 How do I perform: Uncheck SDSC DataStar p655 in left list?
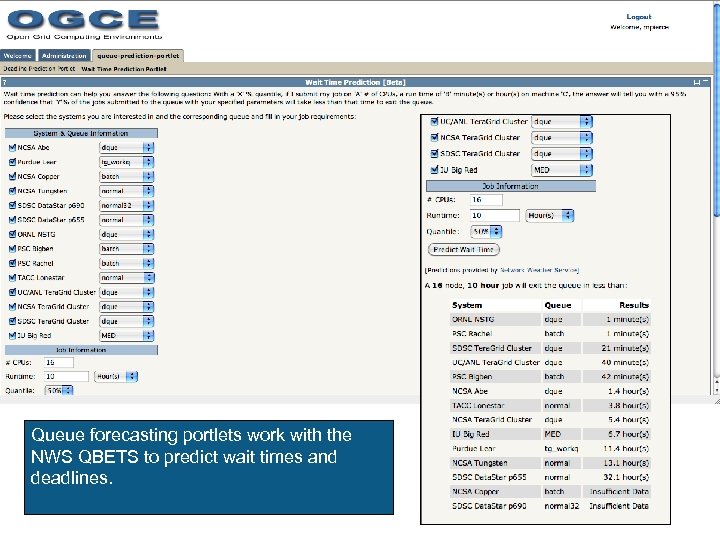(x=12, y=219)
